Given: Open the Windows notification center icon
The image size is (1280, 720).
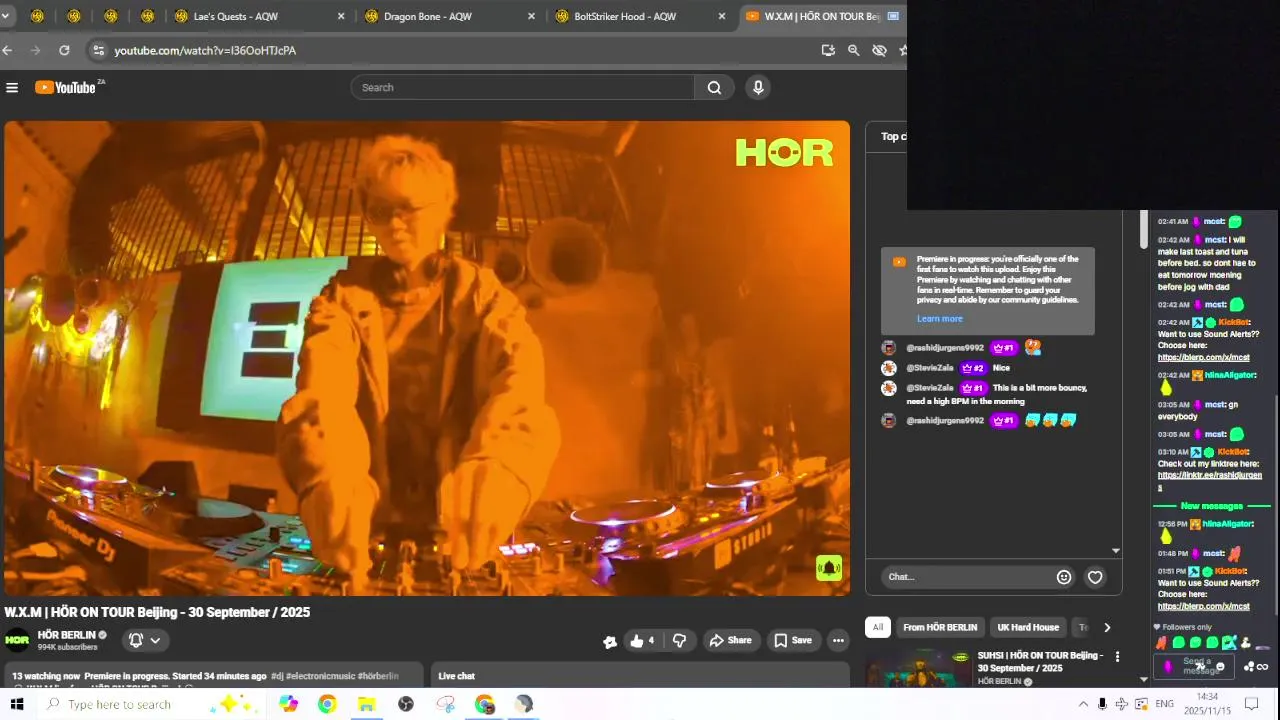Looking at the screenshot, I should pos(1251,704).
